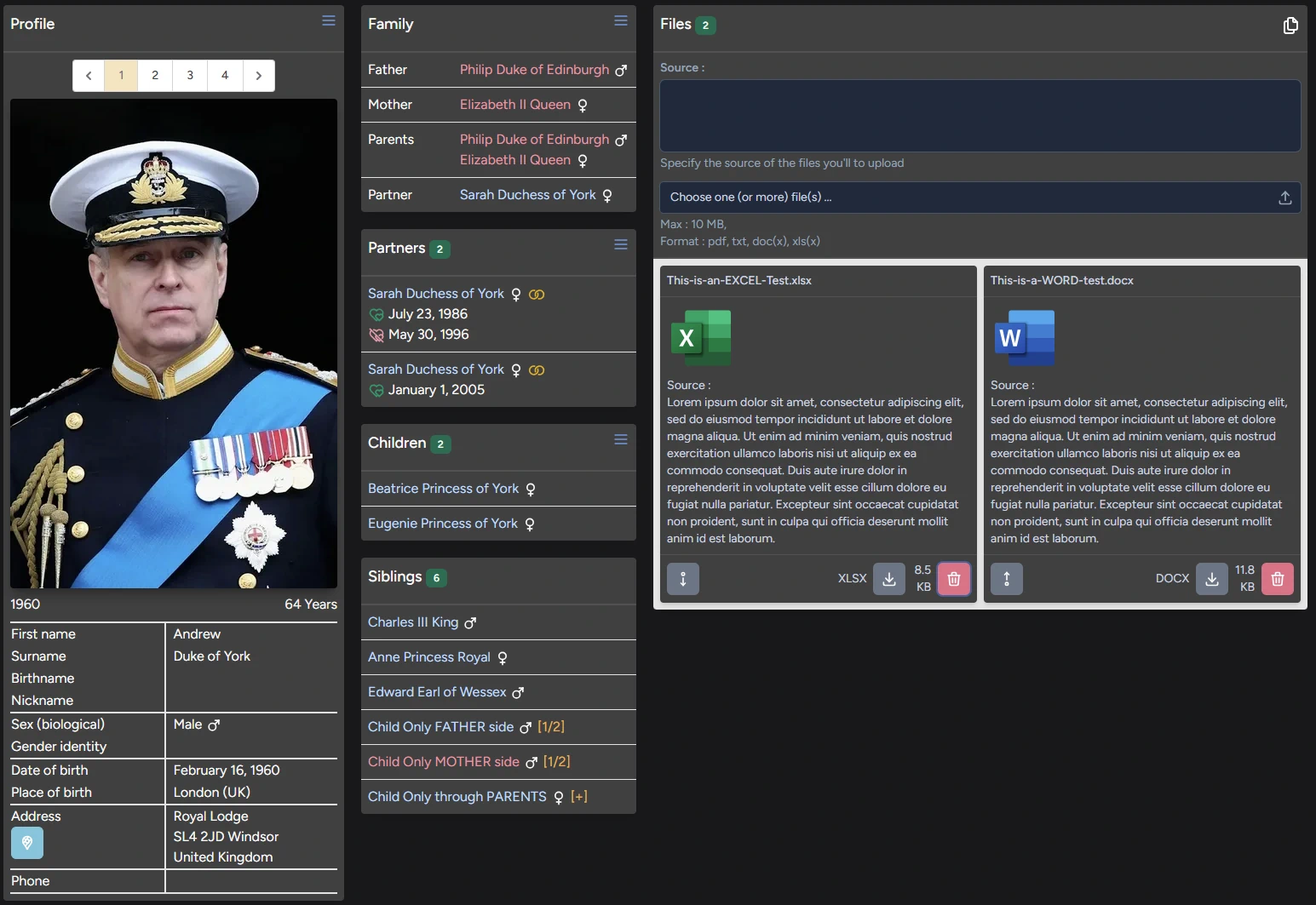1316x905 pixels.
Task: Open the Profile panel hamburger menu
Action: pyautogui.click(x=328, y=21)
